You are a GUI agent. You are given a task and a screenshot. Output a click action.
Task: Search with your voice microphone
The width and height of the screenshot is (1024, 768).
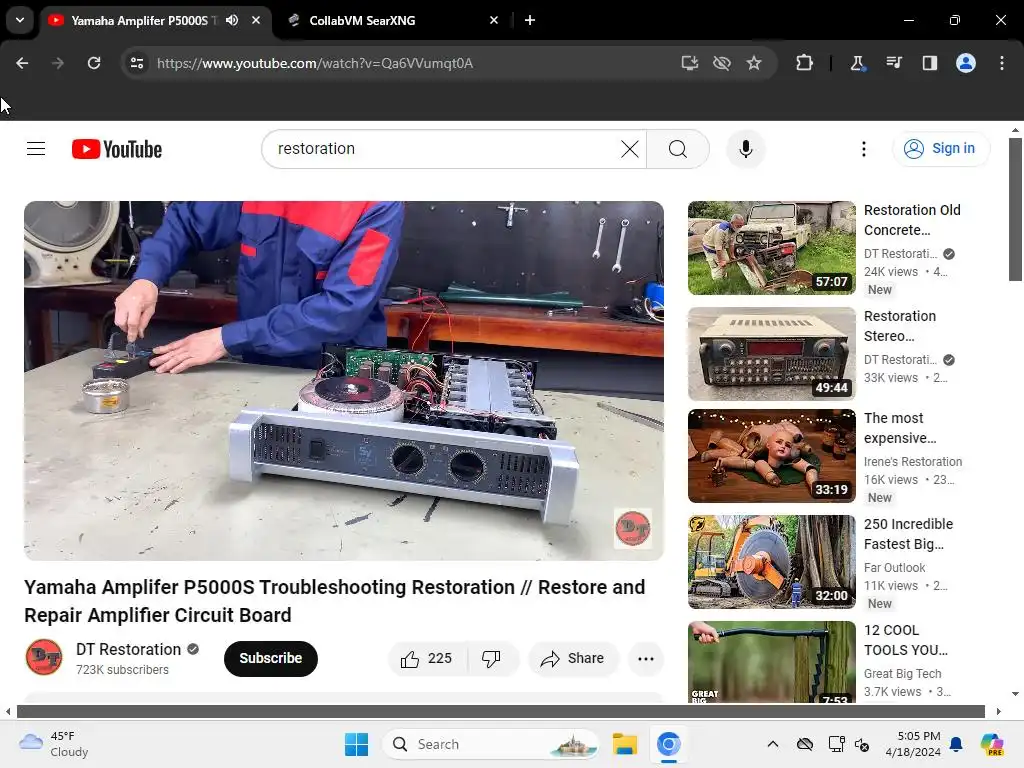tap(746, 149)
